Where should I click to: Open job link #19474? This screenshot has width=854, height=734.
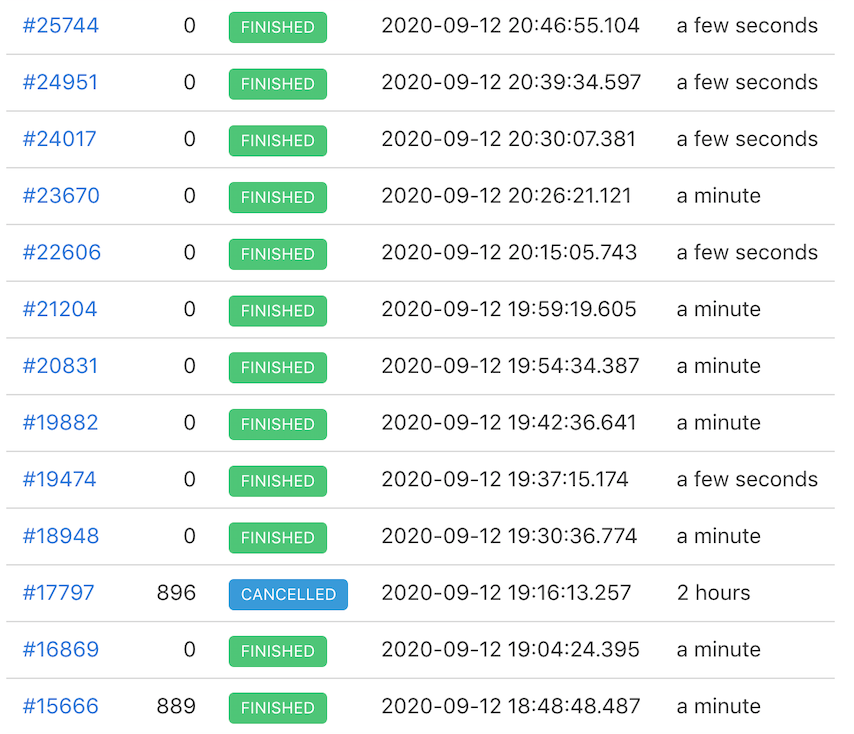[x=59, y=480]
